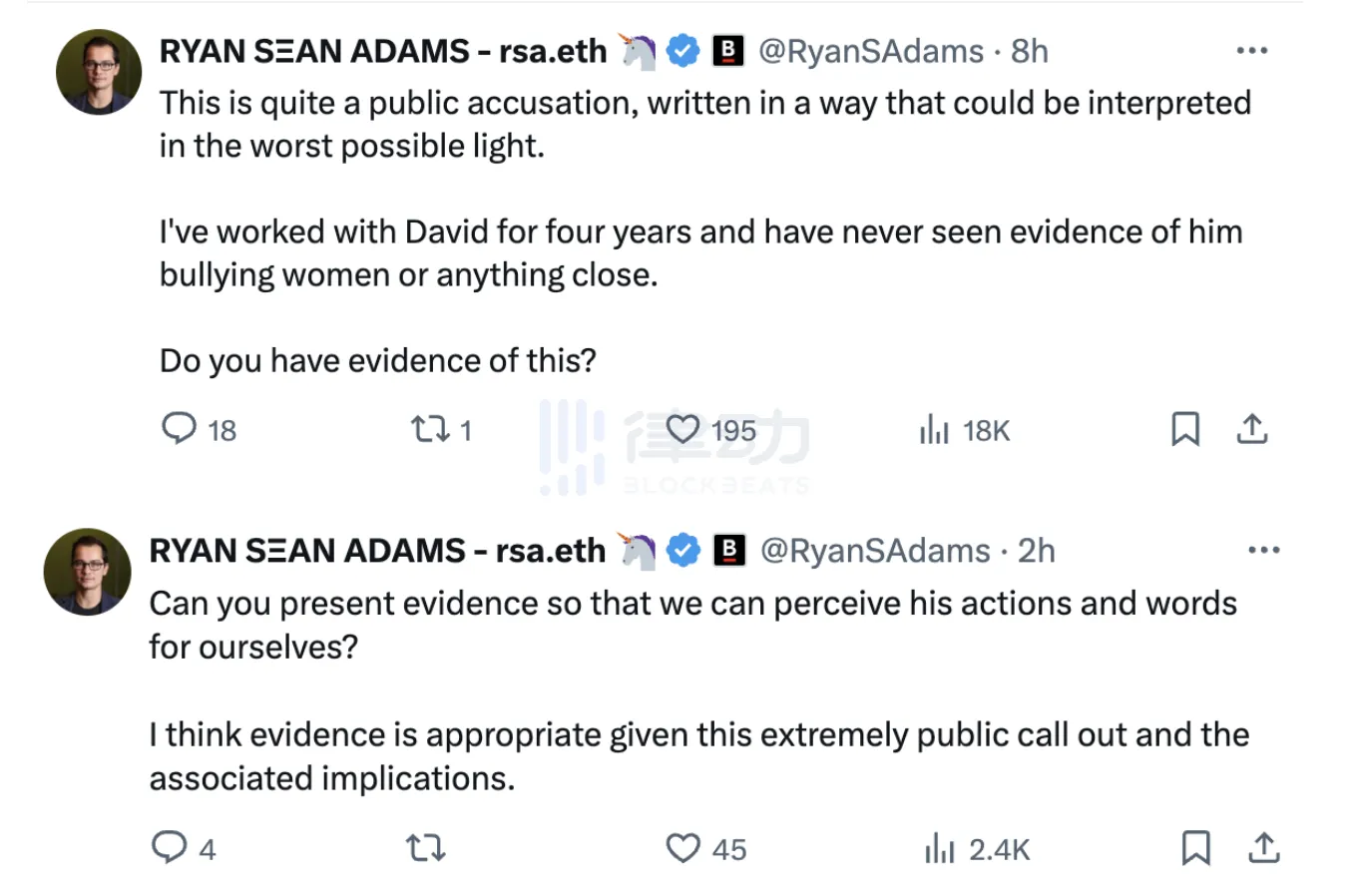The width and height of the screenshot is (1349, 896).
Task: Open Ryan's avatar on the 2h tweet
Action: 88,572
